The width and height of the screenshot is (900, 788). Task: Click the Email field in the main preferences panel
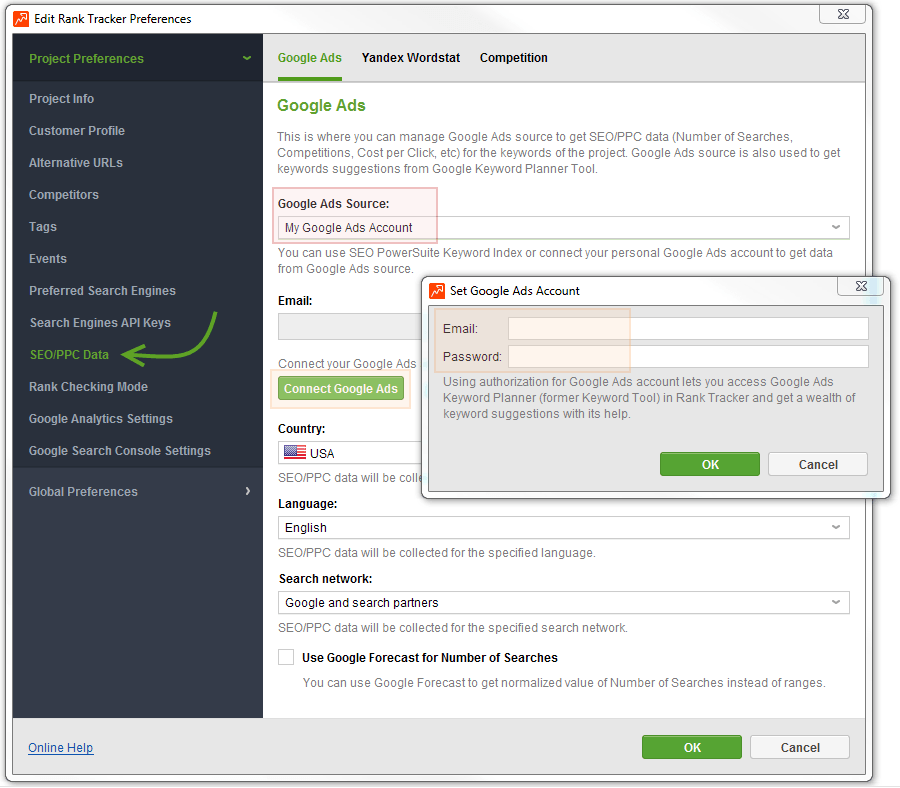(x=350, y=327)
